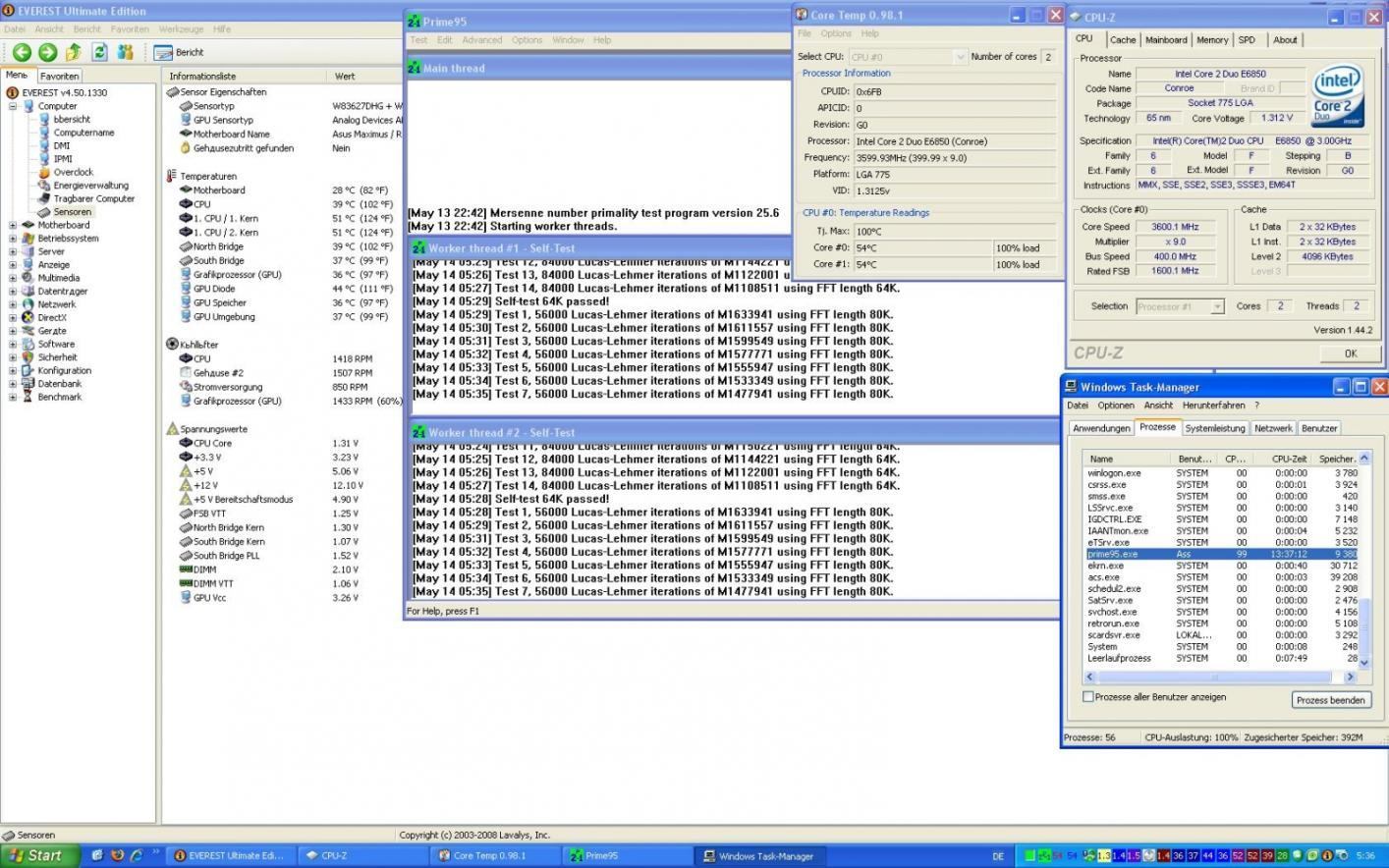Click the Multimedia icon in EVEREST tree

(28, 278)
